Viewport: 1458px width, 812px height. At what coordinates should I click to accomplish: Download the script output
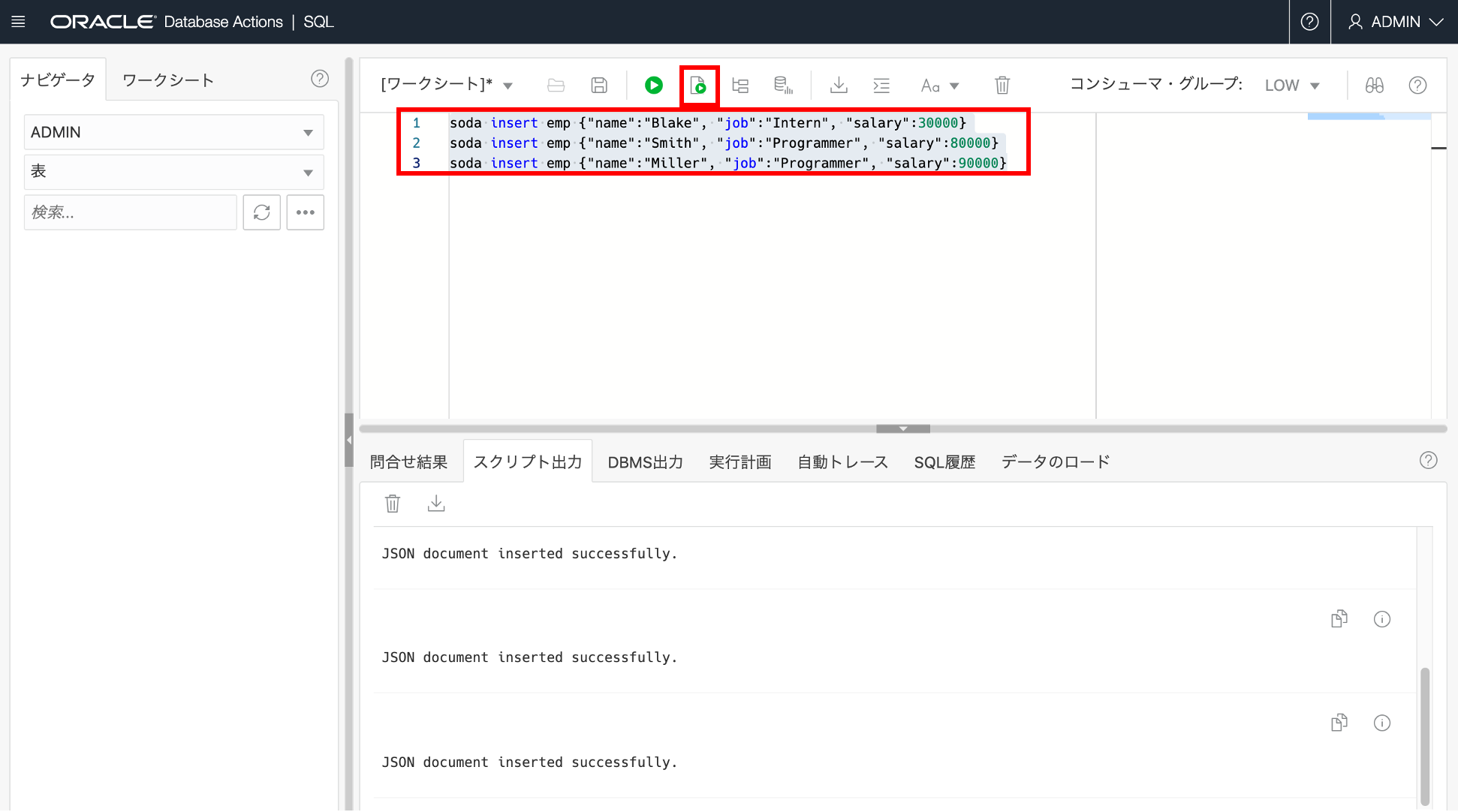pyautogui.click(x=436, y=504)
